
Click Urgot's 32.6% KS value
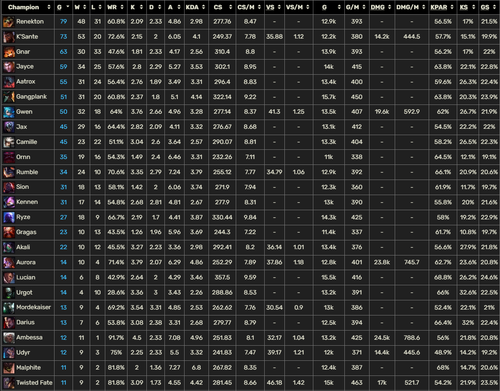(468, 293)
